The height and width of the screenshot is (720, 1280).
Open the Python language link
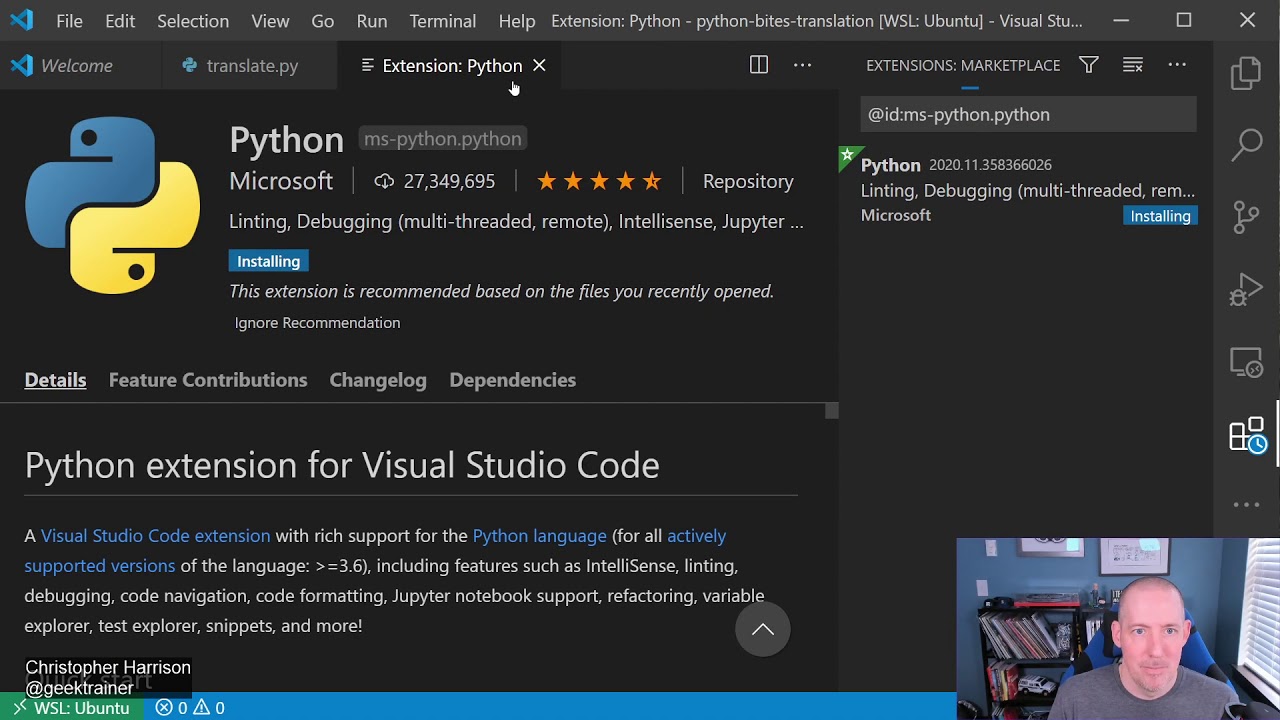tap(539, 536)
